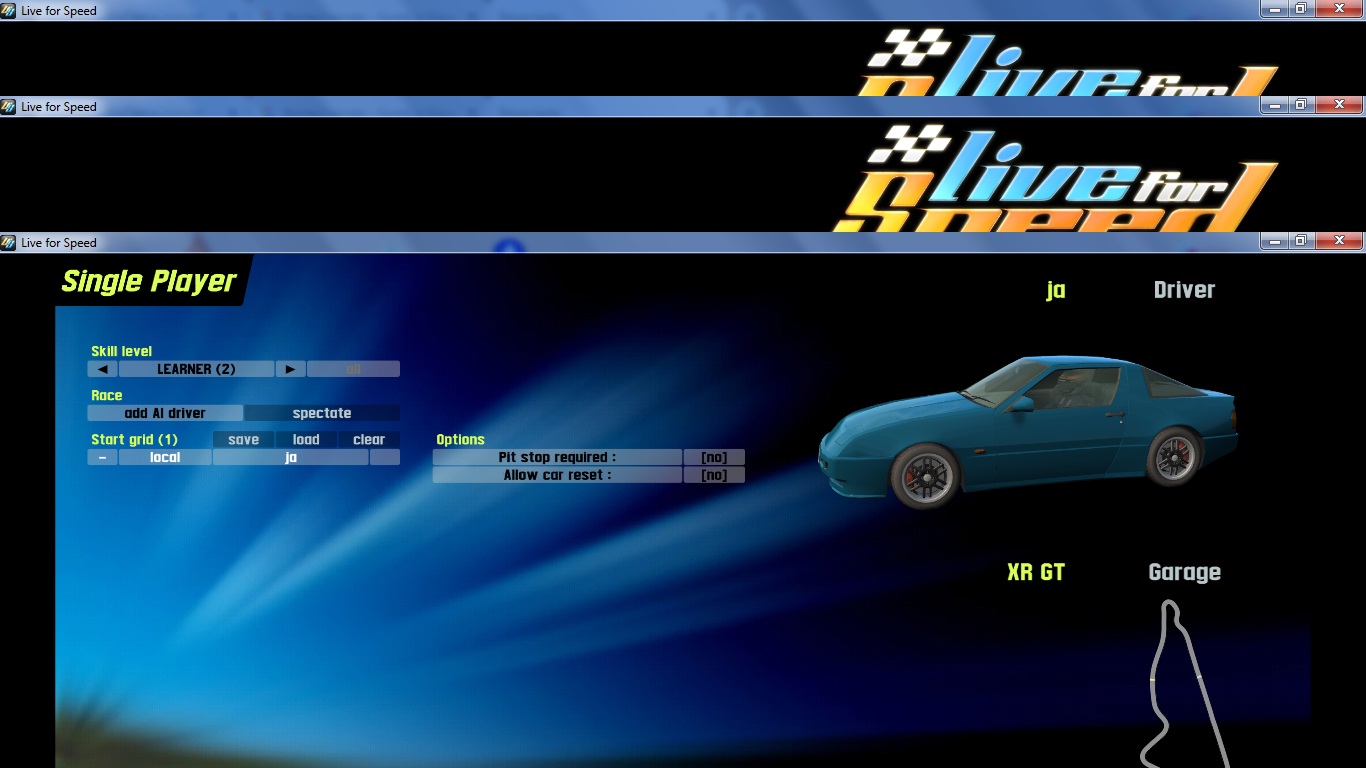
Task: Remove driver with the minus button
Action: point(103,457)
